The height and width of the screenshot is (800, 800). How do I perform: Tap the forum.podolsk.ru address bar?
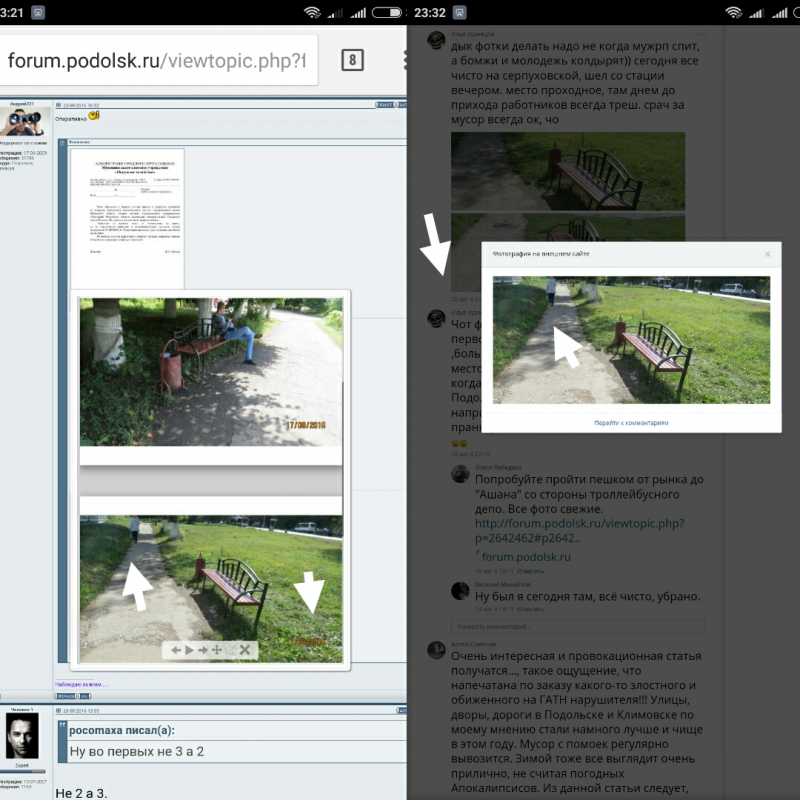(160, 60)
